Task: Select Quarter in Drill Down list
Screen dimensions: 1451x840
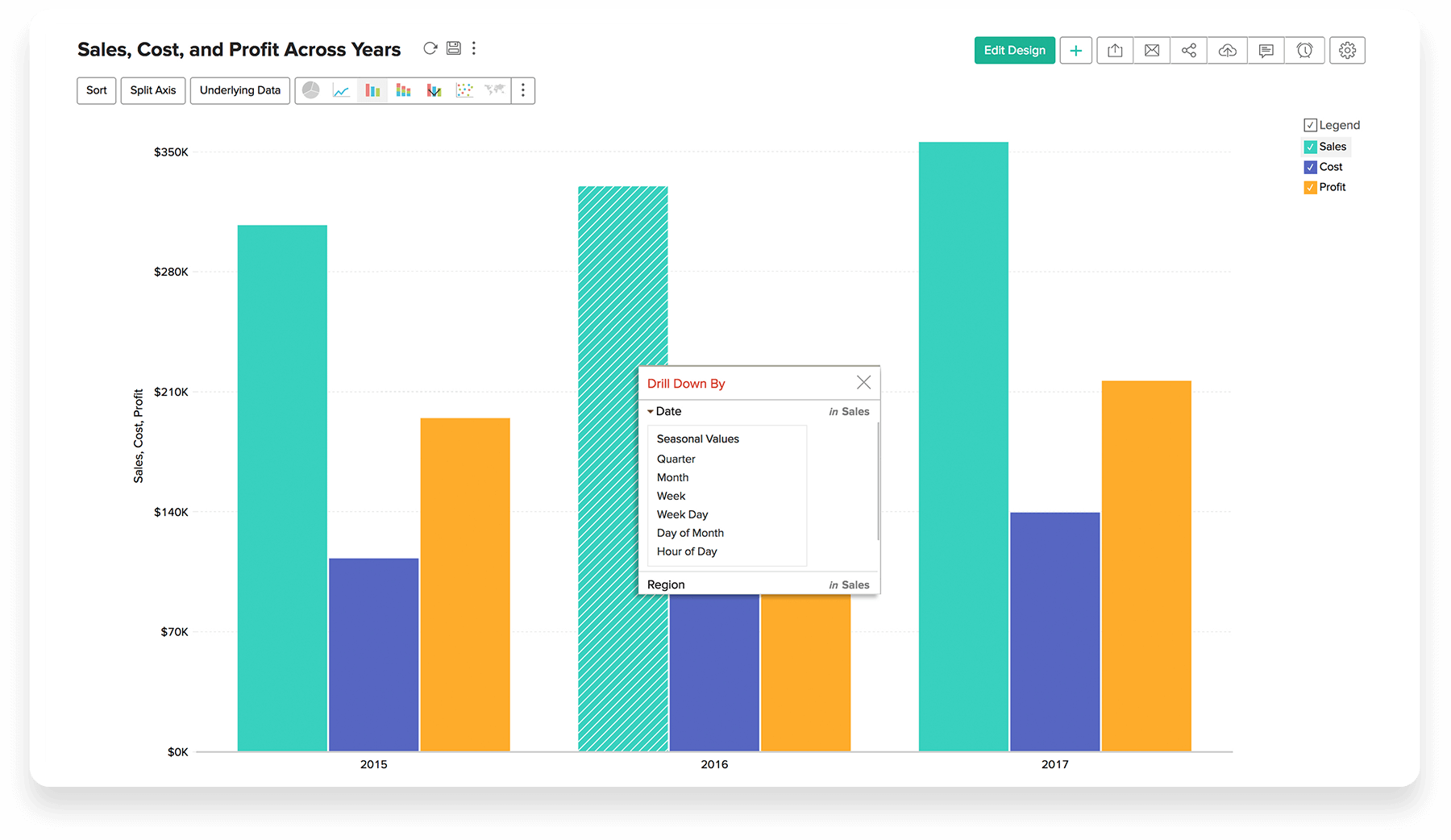Action: tap(676, 459)
